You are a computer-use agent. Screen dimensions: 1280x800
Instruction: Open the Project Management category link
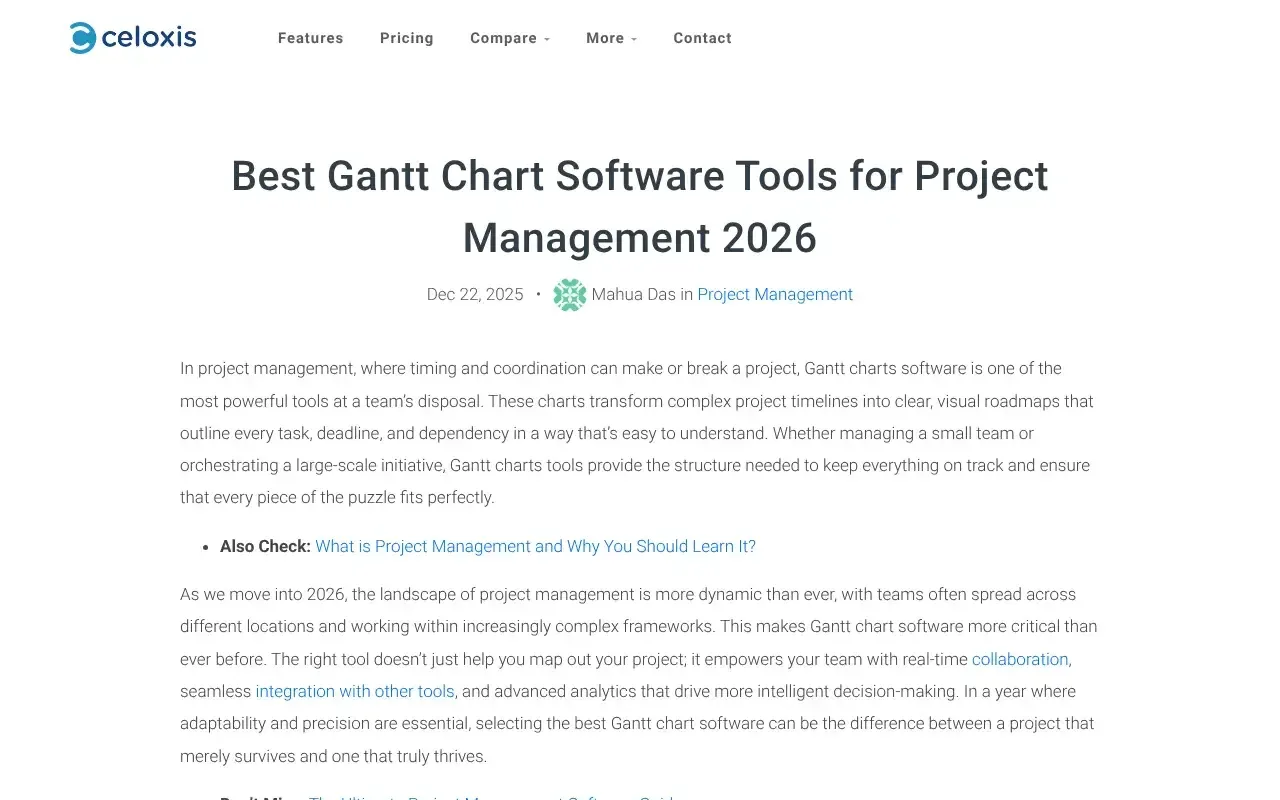coord(775,295)
